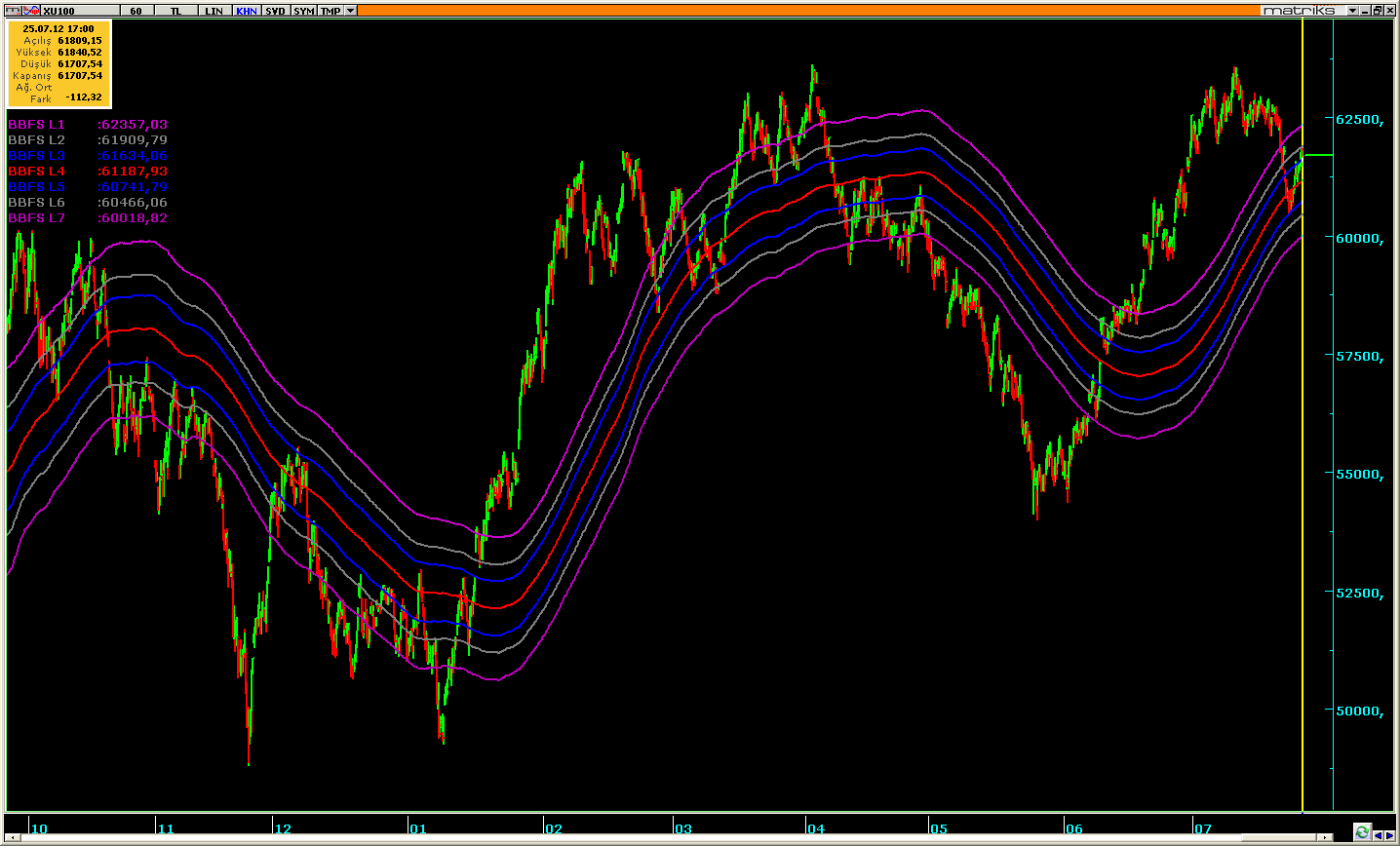Viewport: 1400px width, 846px height.
Task: Open the dropdown next to matriks logo
Action: click(x=1352, y=11)
